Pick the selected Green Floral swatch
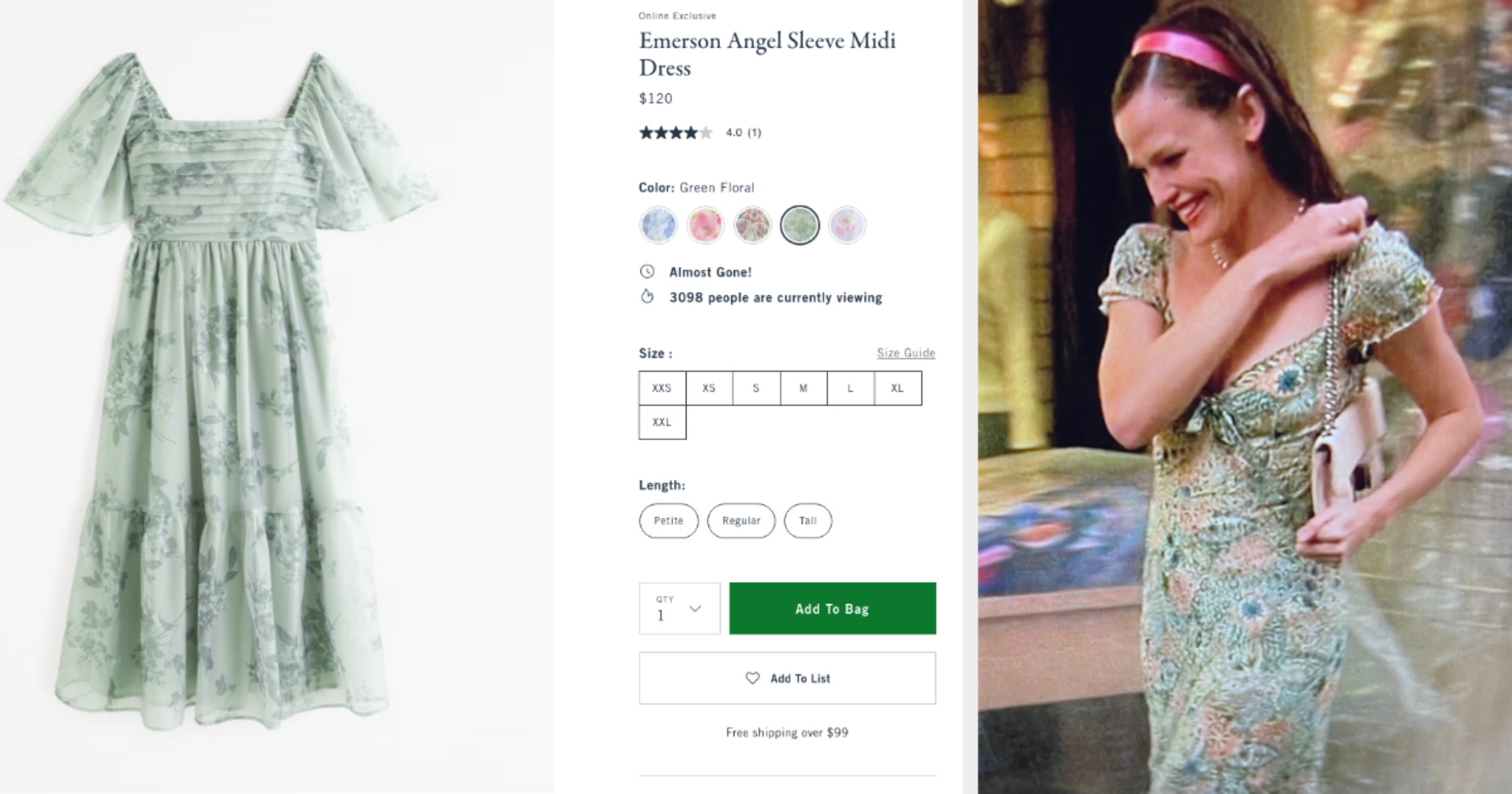 click(799, 225)
